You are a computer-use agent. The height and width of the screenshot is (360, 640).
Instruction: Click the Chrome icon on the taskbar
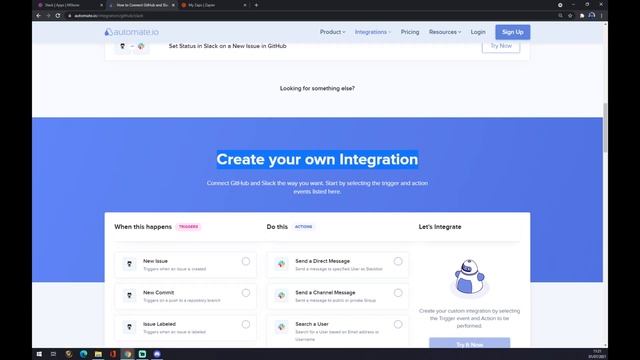pyautogui.click(x=128, y=354)
